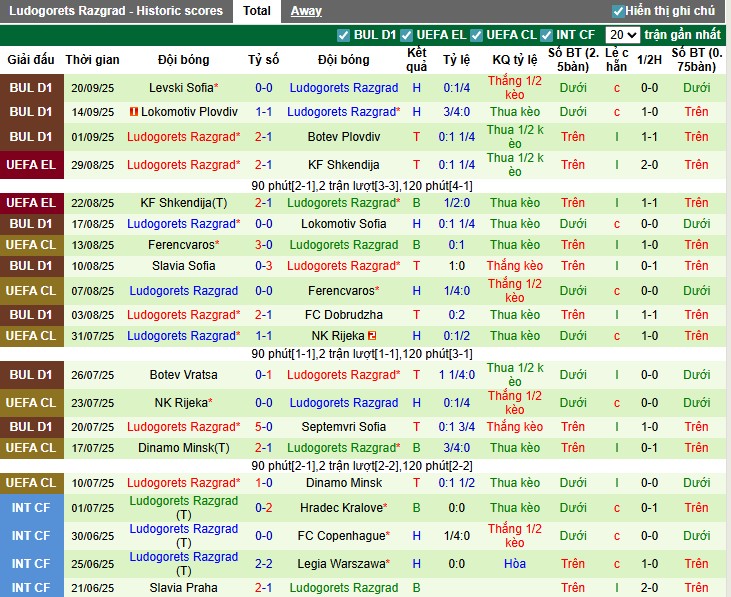Screen dimensions: 731x597
Task: Switch to the Total tab
Action: pos(256,11)
